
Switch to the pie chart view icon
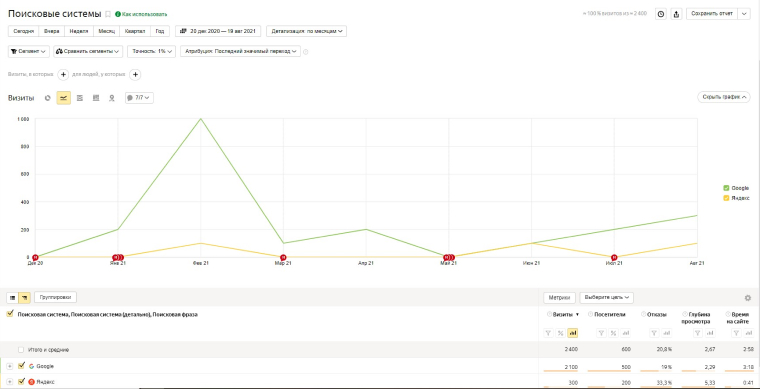coord(48,98)
